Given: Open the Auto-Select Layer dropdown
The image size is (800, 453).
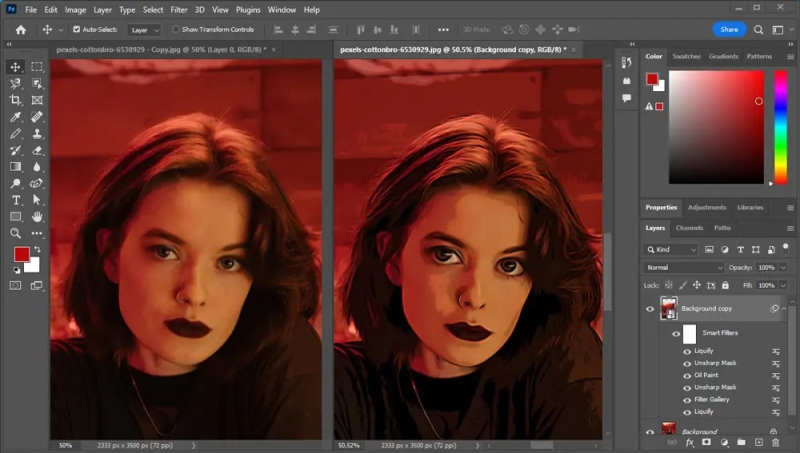Looking at the screenshot, I should point(144,30).
